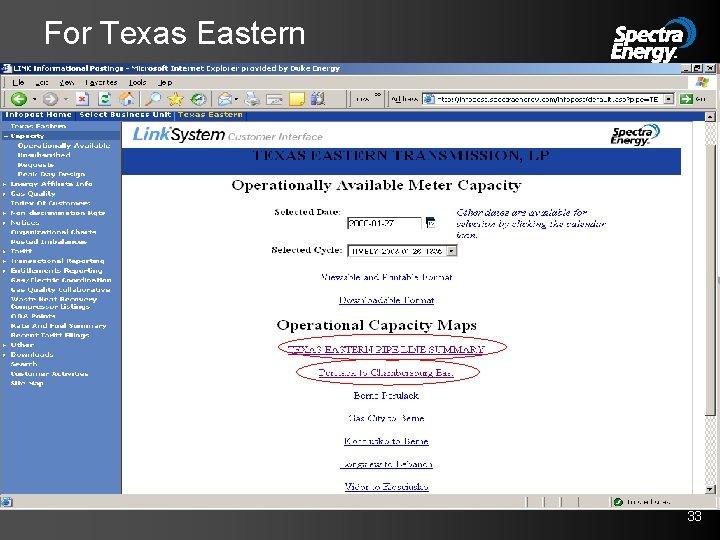Expand the Downloads sidebar section
This screenshot has width=720, height=540.
5,355
